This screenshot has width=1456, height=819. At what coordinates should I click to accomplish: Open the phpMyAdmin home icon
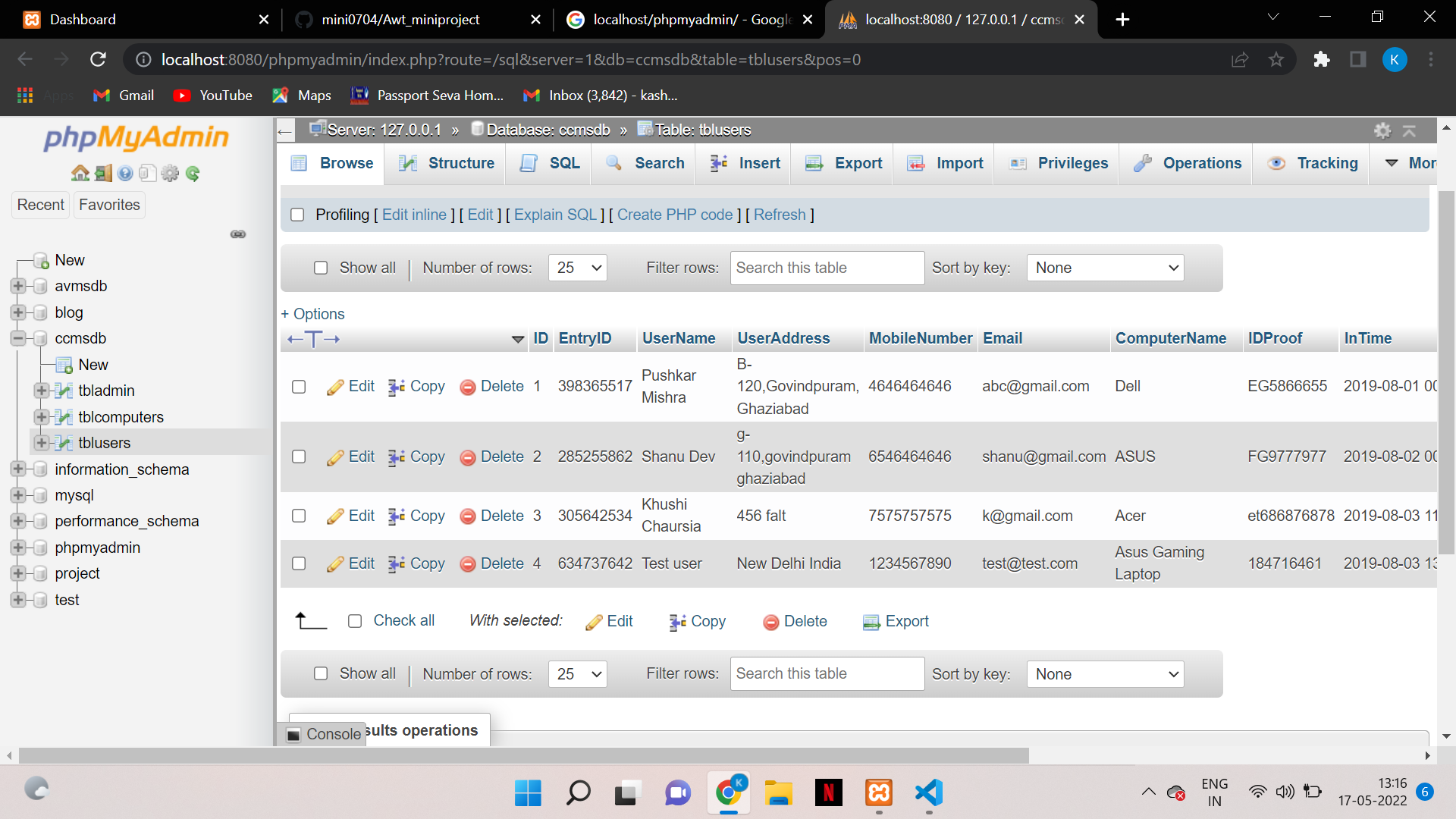(80, 173)
